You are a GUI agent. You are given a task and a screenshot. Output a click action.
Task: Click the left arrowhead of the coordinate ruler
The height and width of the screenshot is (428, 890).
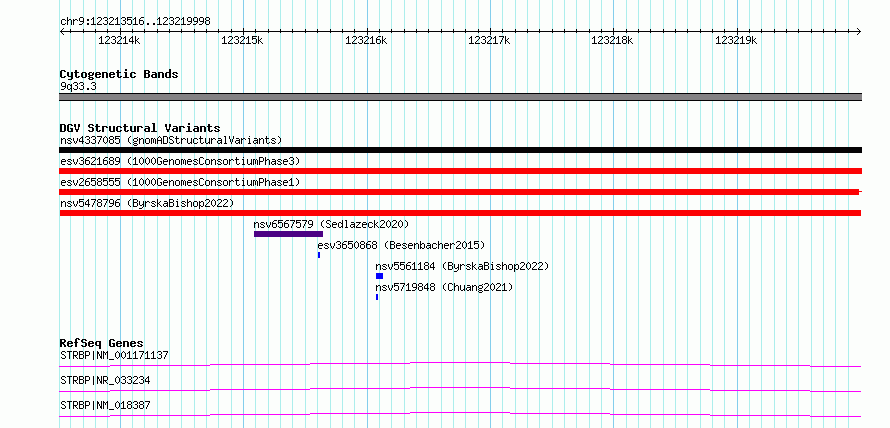[62, 31]
